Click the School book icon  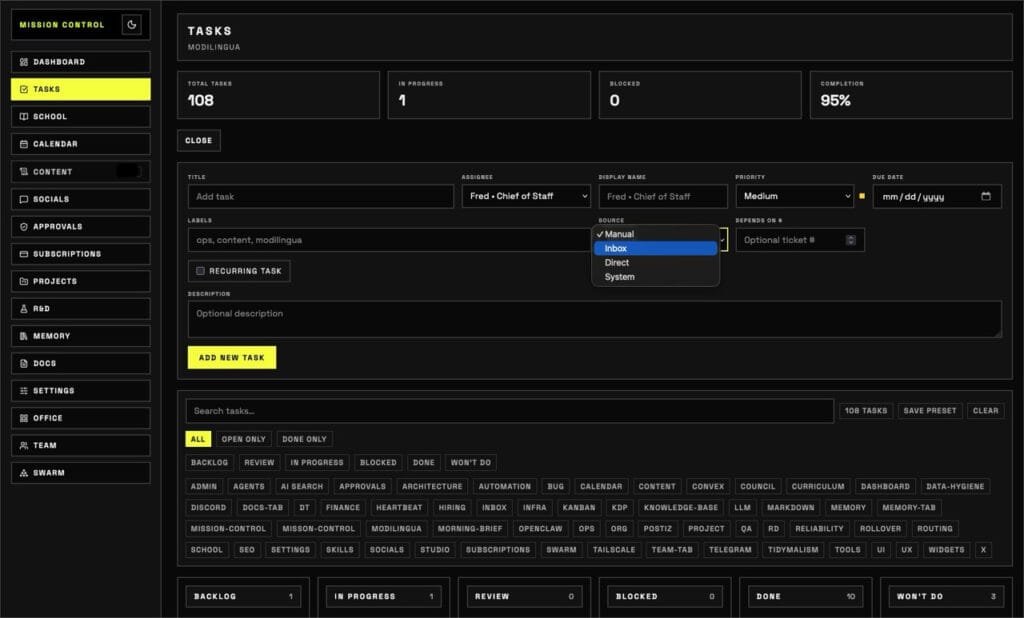24,117
